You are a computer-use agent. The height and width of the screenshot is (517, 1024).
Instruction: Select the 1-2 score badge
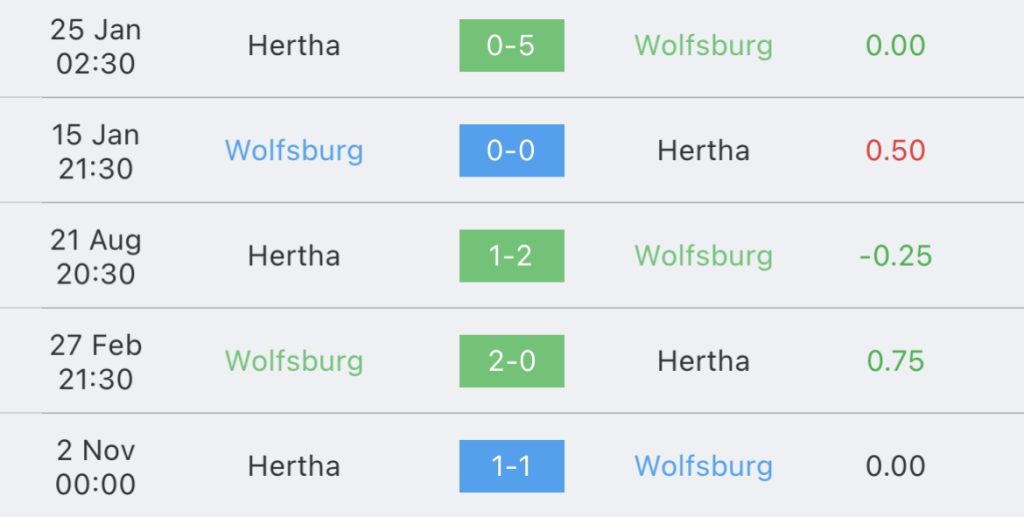point(511,256)
